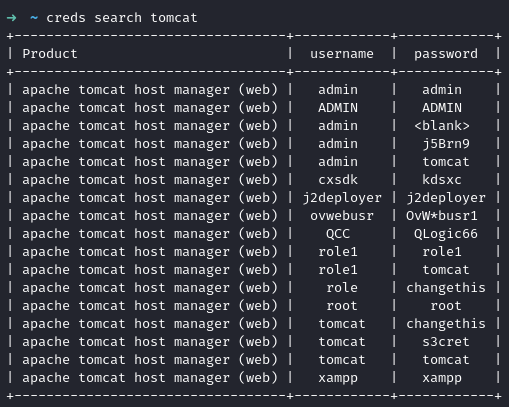Click the tilde home directory symbol

(34, 18)
